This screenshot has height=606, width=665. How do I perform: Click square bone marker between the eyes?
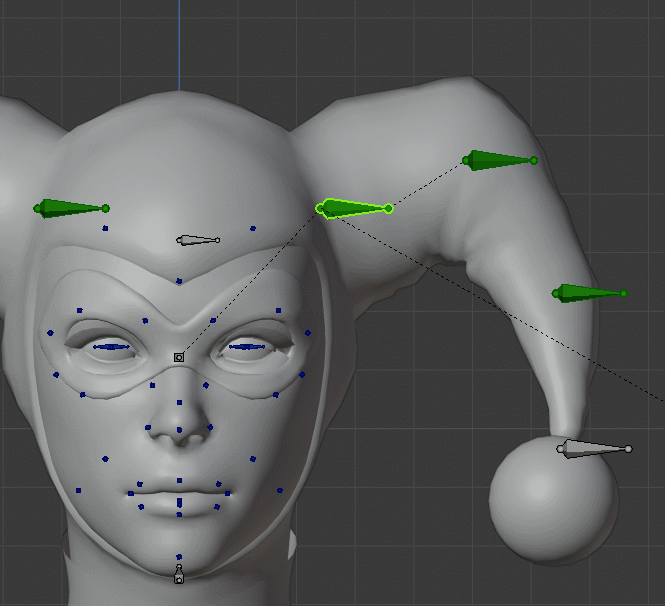pyautogui.click(x=179, y=357)
